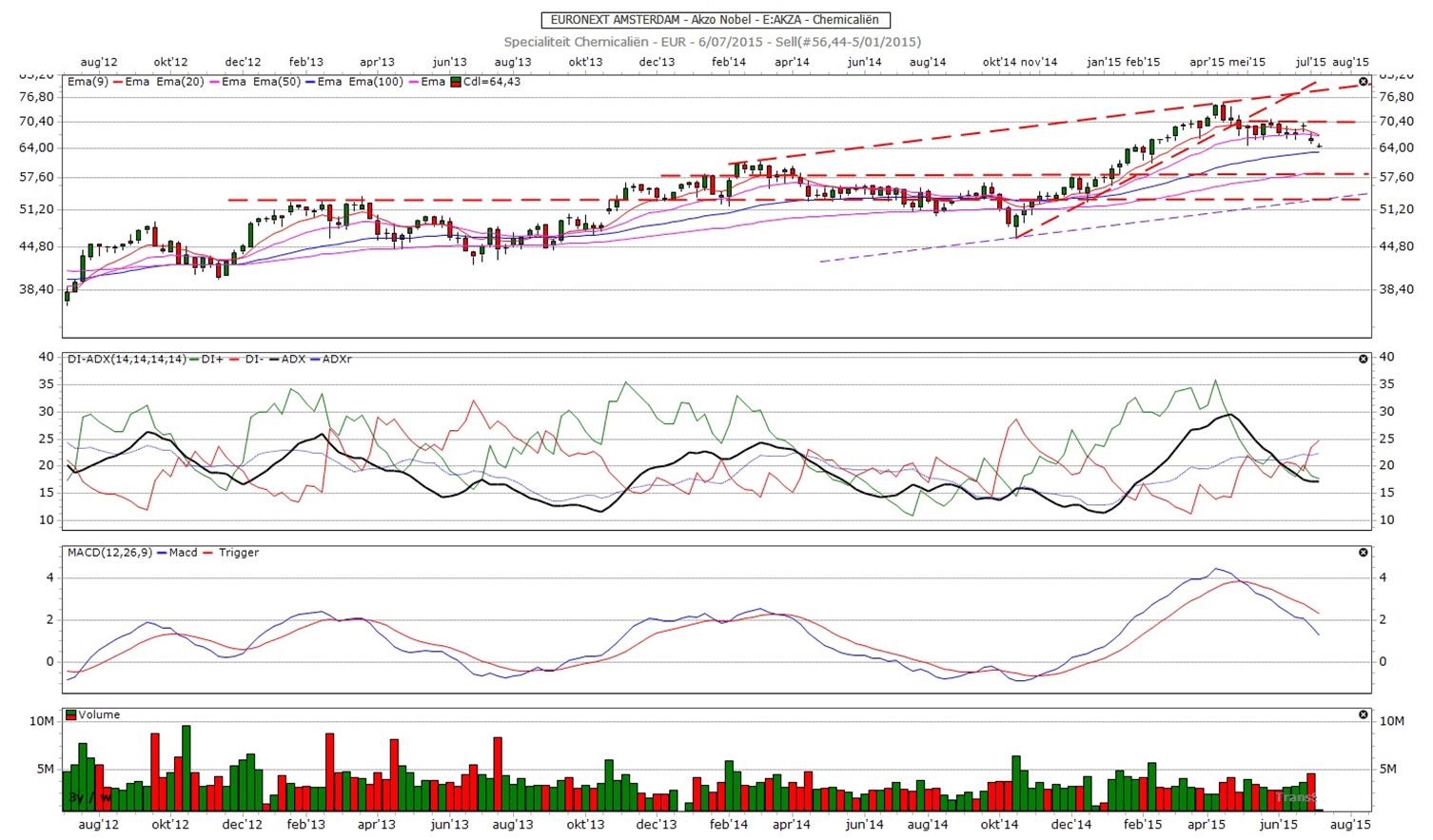This screenshot has width=1433, height=840.
Task: Click the 35 level on the left ADX axis
Action: (x=46, y=384)
